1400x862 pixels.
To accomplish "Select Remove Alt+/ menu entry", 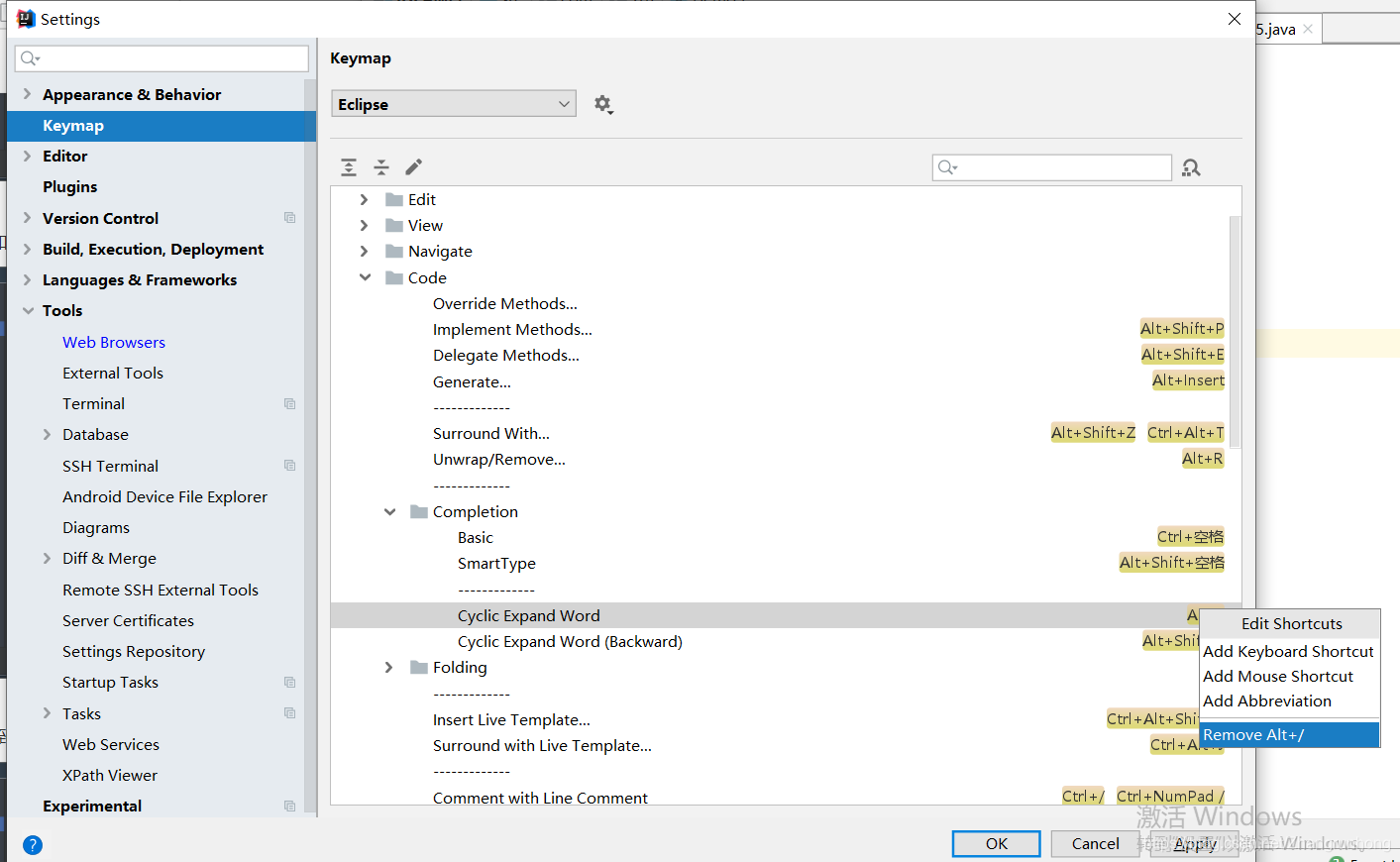I will pos(1289,734).
